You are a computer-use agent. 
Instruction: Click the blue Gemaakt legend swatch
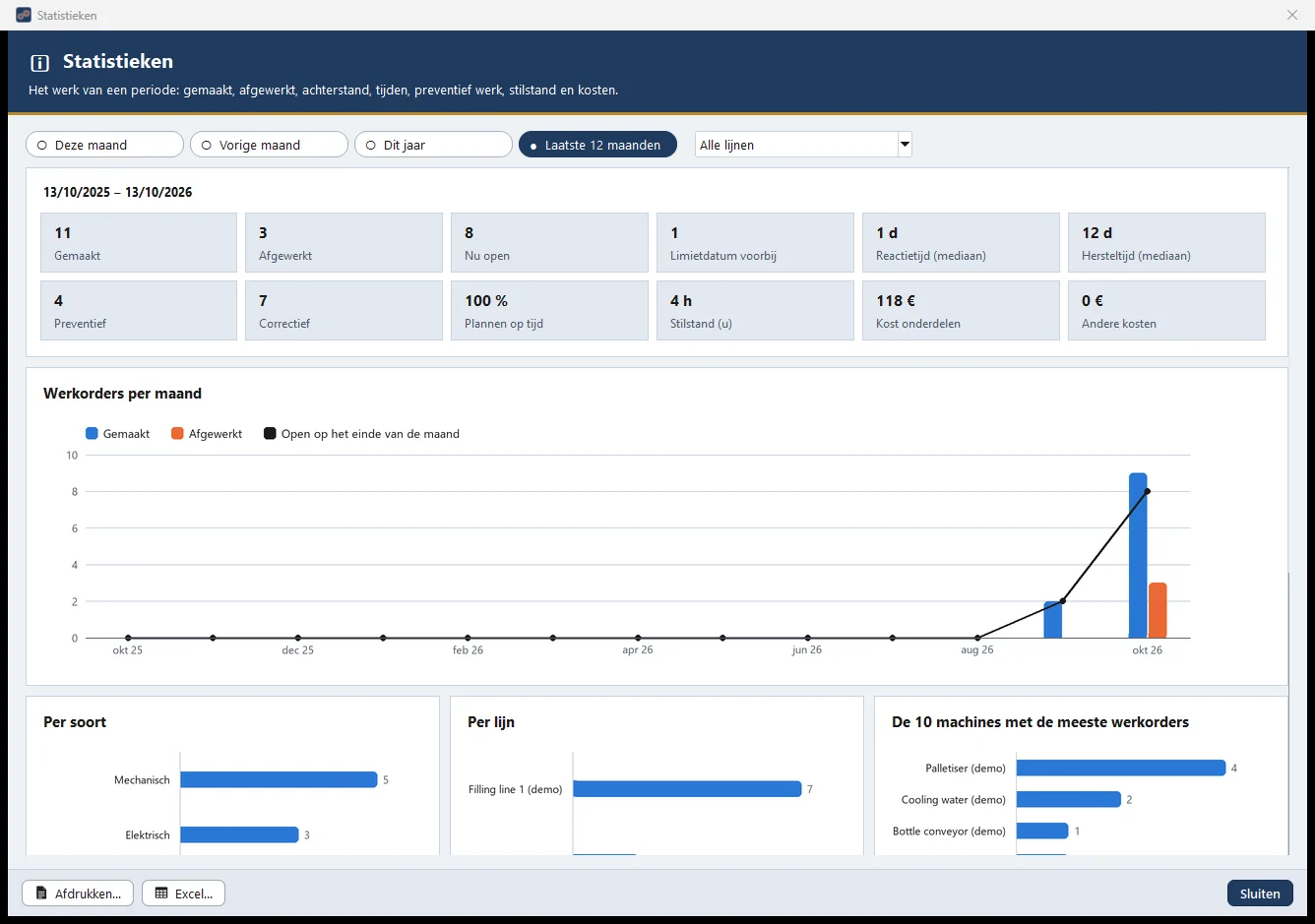(92, 434)
